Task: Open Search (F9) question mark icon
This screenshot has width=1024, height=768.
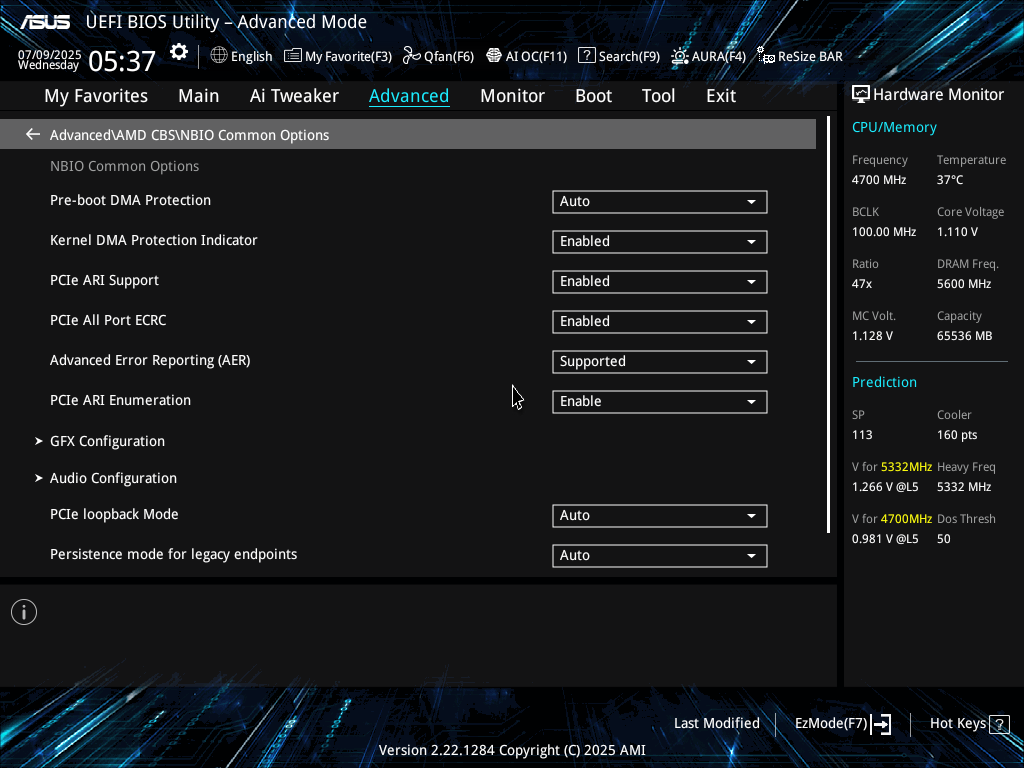Action: click(587, 56)
